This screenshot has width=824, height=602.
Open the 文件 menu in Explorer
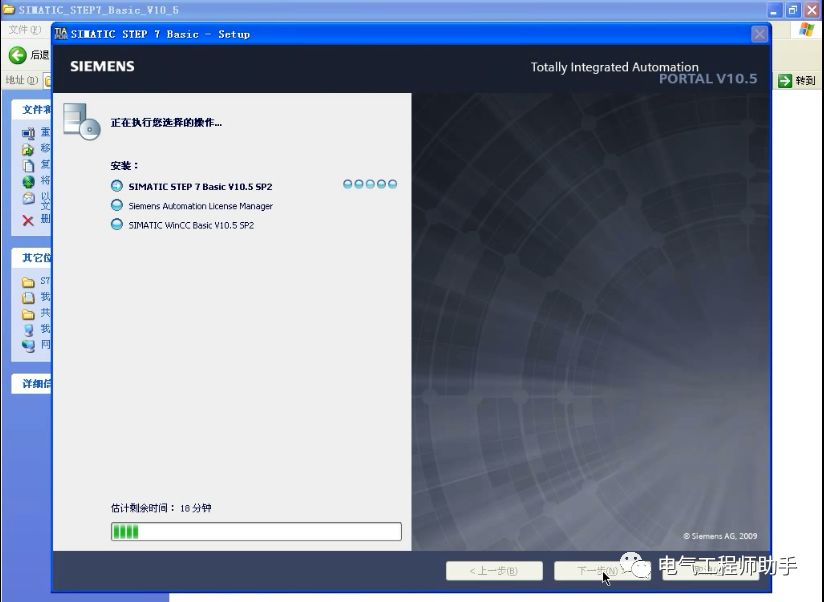point(25,29)
